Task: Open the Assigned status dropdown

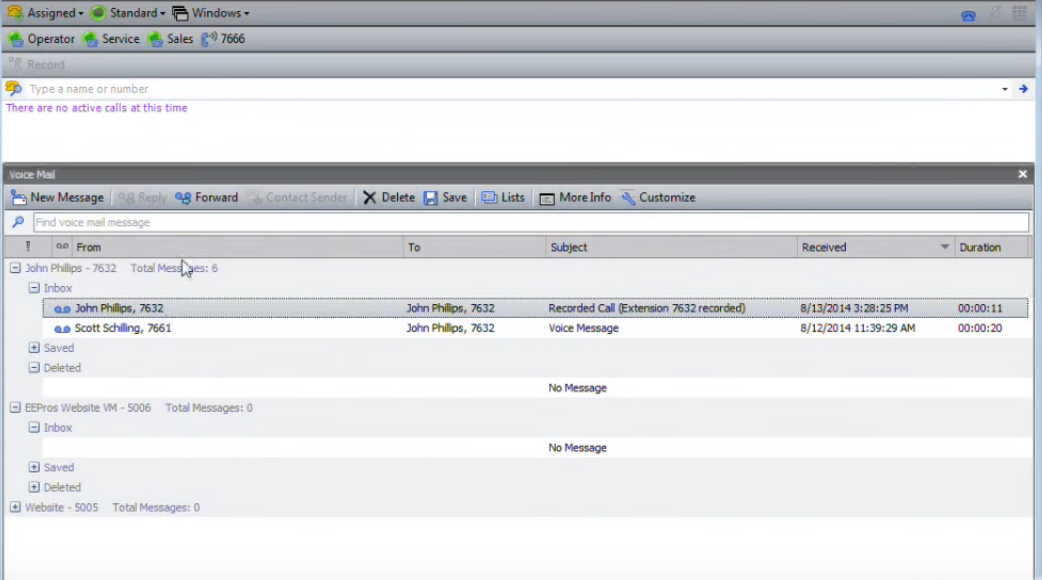Action: coord(45,13)
